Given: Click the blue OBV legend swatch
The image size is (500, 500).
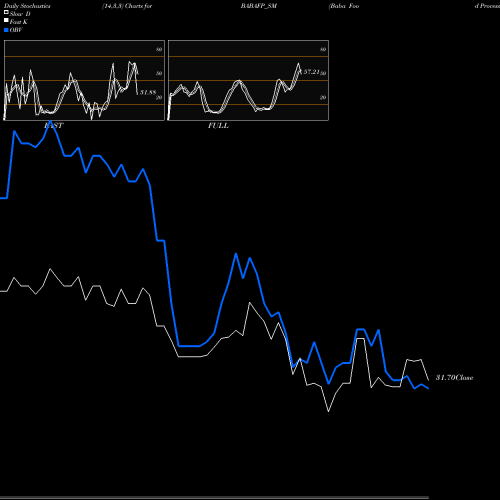Looking at the screenshot, I should tap(6, 30).
